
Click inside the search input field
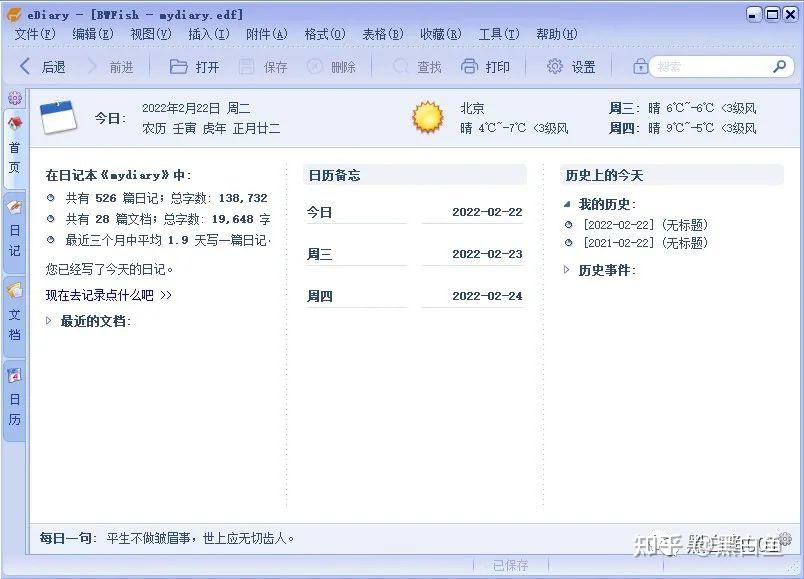click(710, 67)
